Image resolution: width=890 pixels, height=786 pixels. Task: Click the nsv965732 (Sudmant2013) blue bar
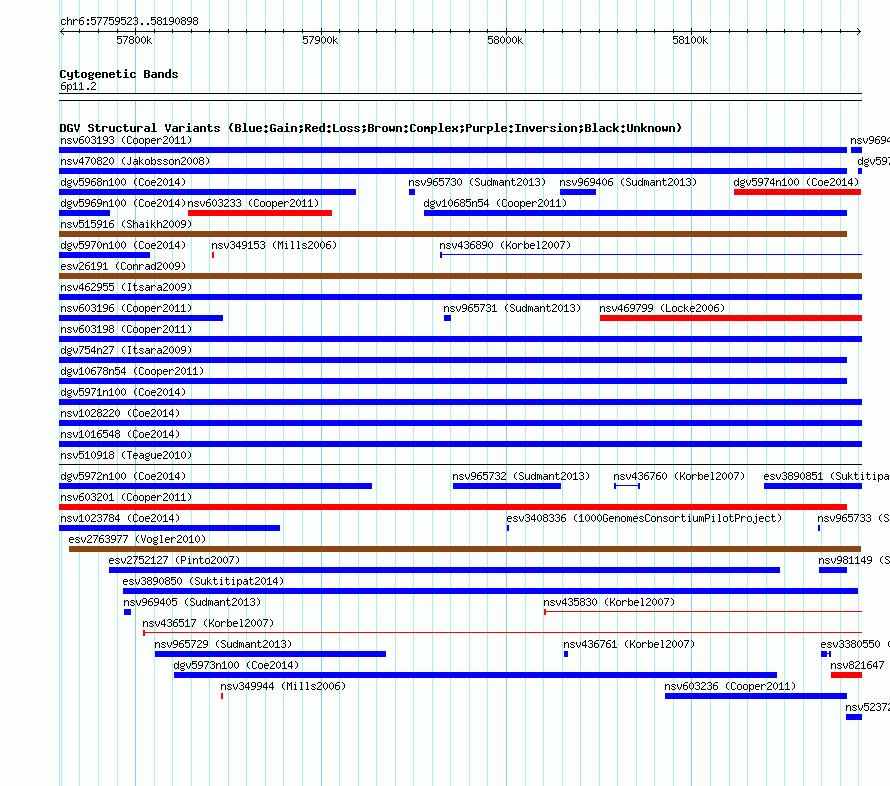(x=507, y=486)
